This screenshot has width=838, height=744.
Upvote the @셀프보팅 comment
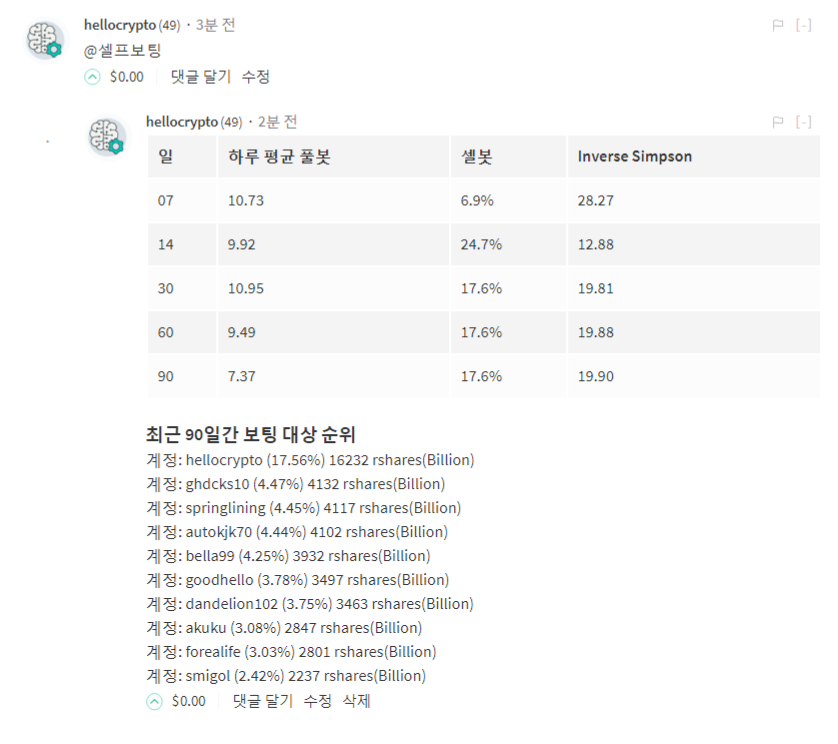click(x=92, y=77)
